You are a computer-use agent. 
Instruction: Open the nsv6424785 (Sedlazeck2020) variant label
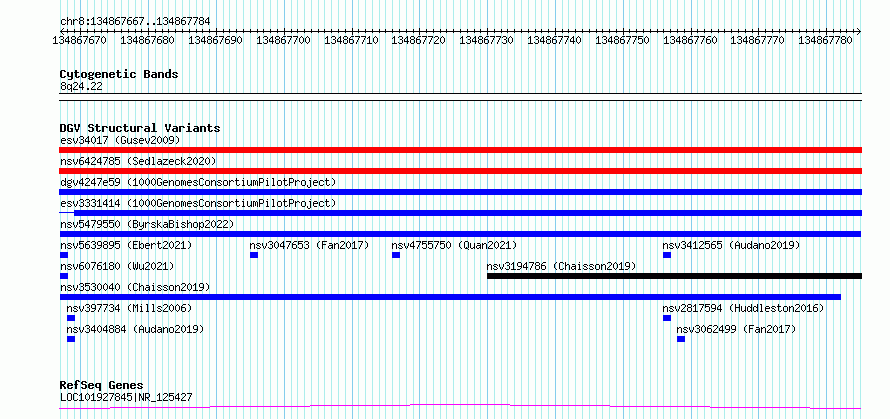[x=138, y=161]
